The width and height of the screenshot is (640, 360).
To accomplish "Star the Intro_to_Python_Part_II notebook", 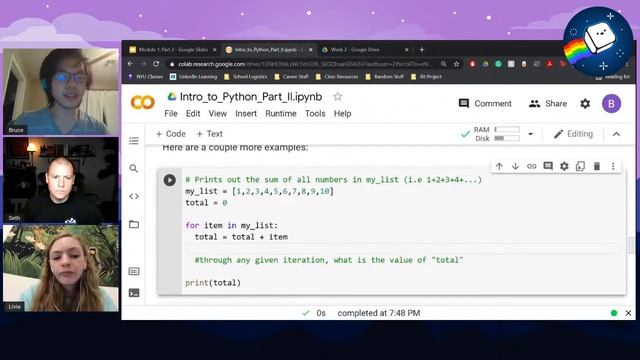I will click(x=338, y=97).
